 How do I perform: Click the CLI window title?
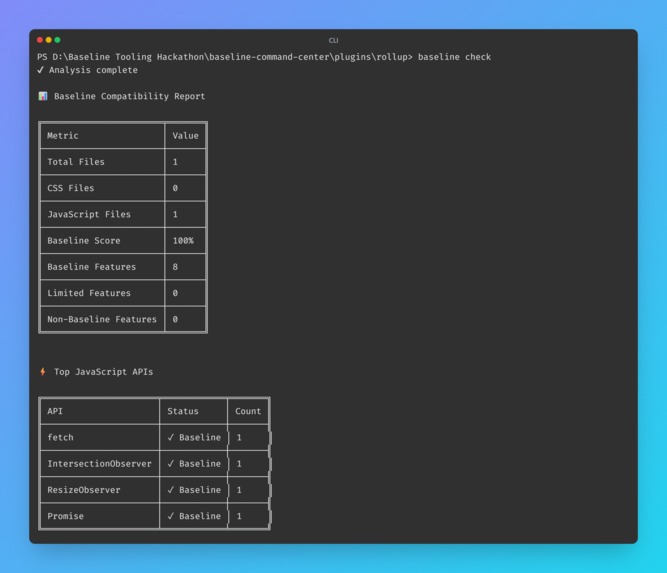coord(334,40)
